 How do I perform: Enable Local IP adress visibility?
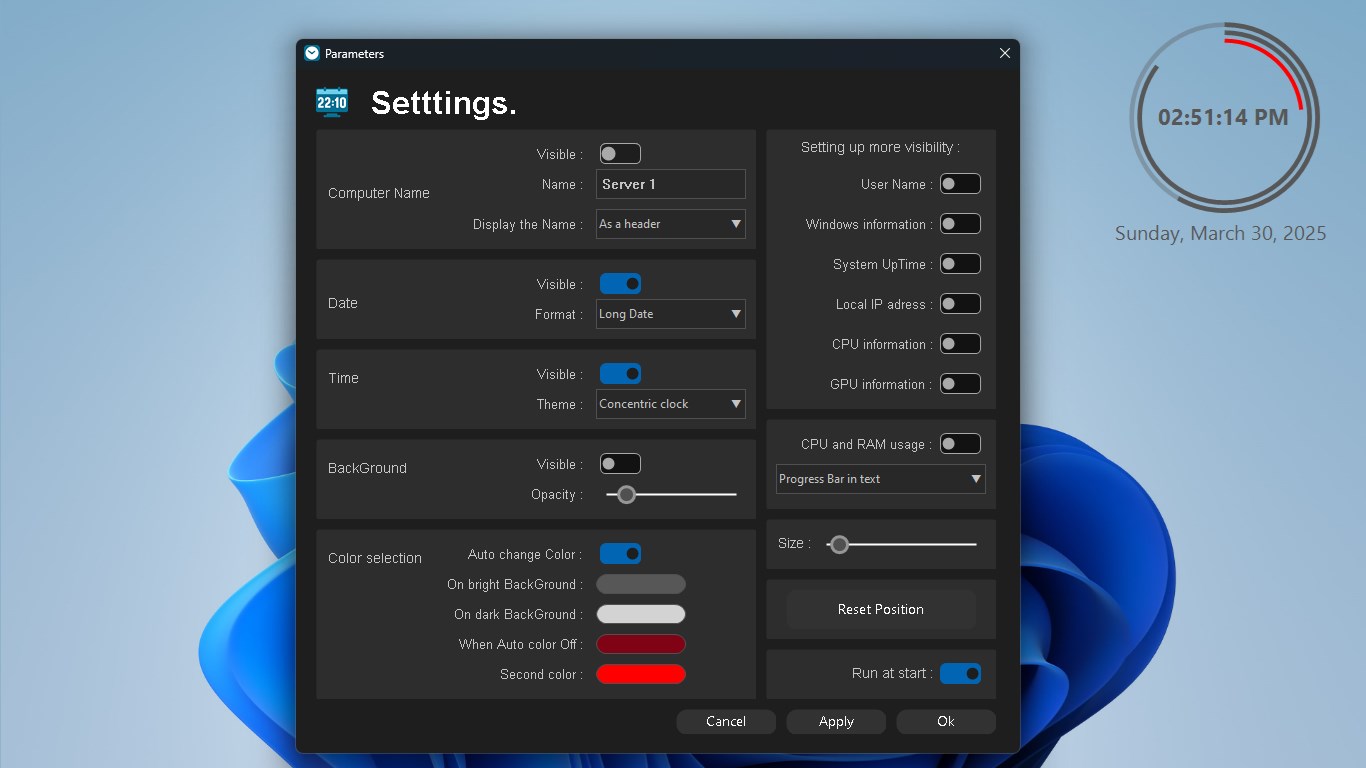tap(960, 304)
